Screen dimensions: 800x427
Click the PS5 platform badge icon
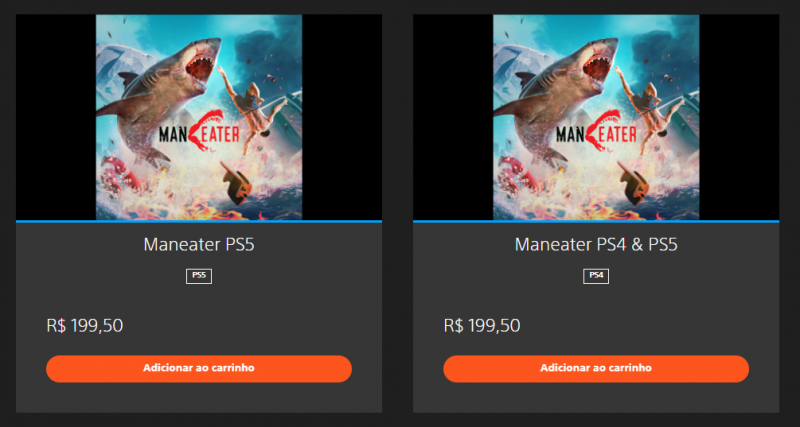[198, 276]
